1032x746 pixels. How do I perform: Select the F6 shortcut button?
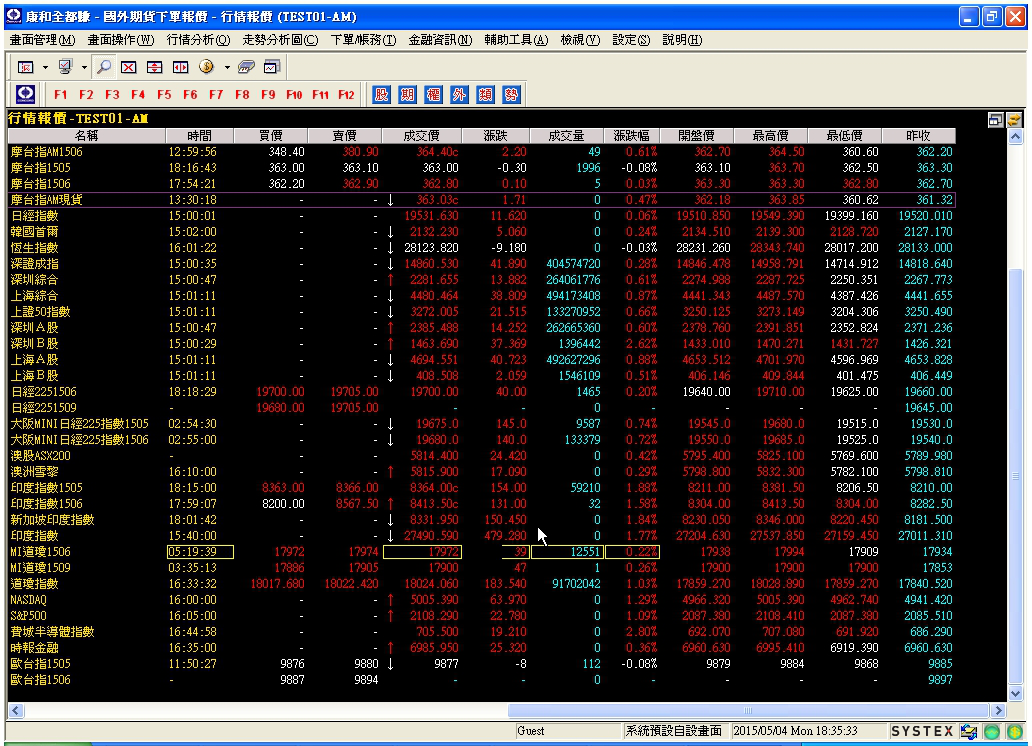click(x=190, y=95)
